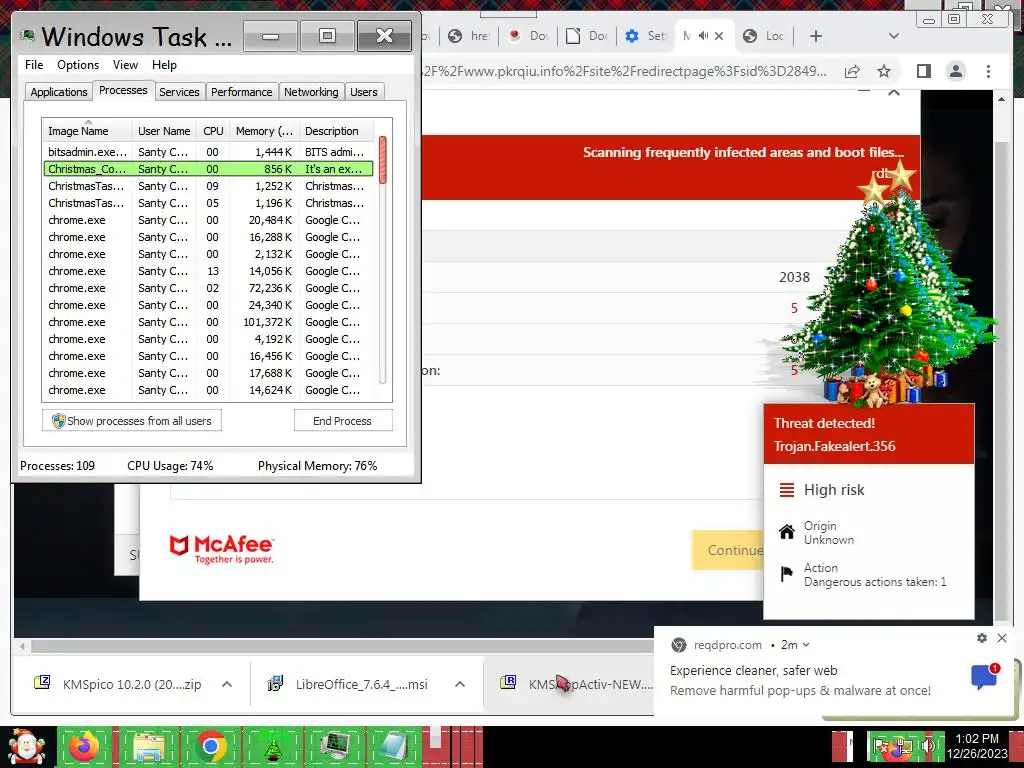This screenshot has width=1024, height=768.
Task: Open File Explorer taskbar icon
Action: tap(148, 746)
